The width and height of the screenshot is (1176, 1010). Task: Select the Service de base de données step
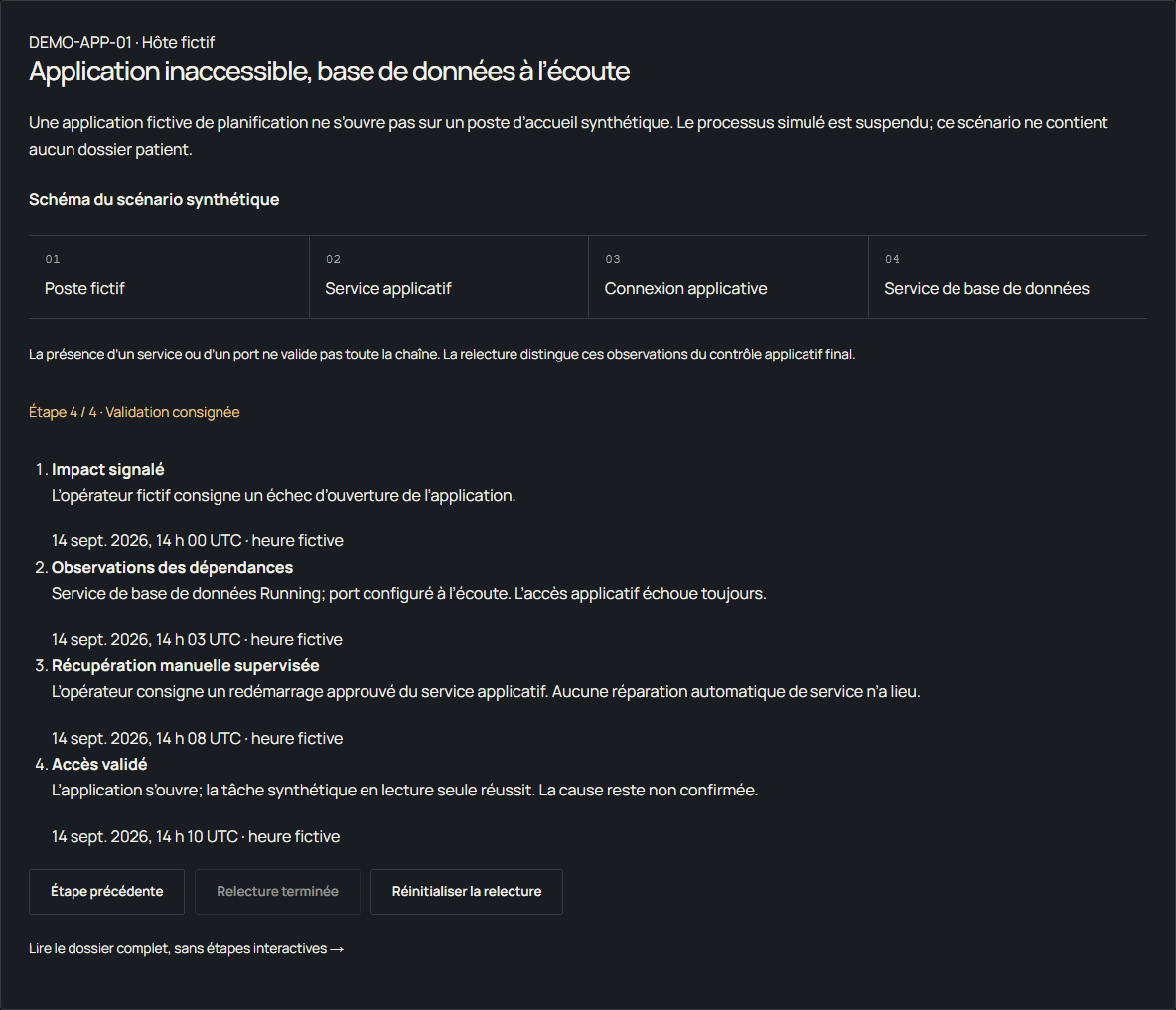pos(1008,277)
